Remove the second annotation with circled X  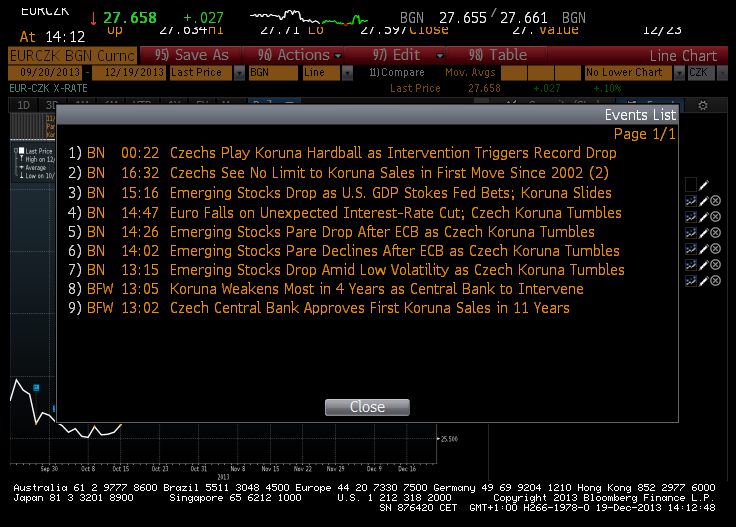click(x=715, y=216)
